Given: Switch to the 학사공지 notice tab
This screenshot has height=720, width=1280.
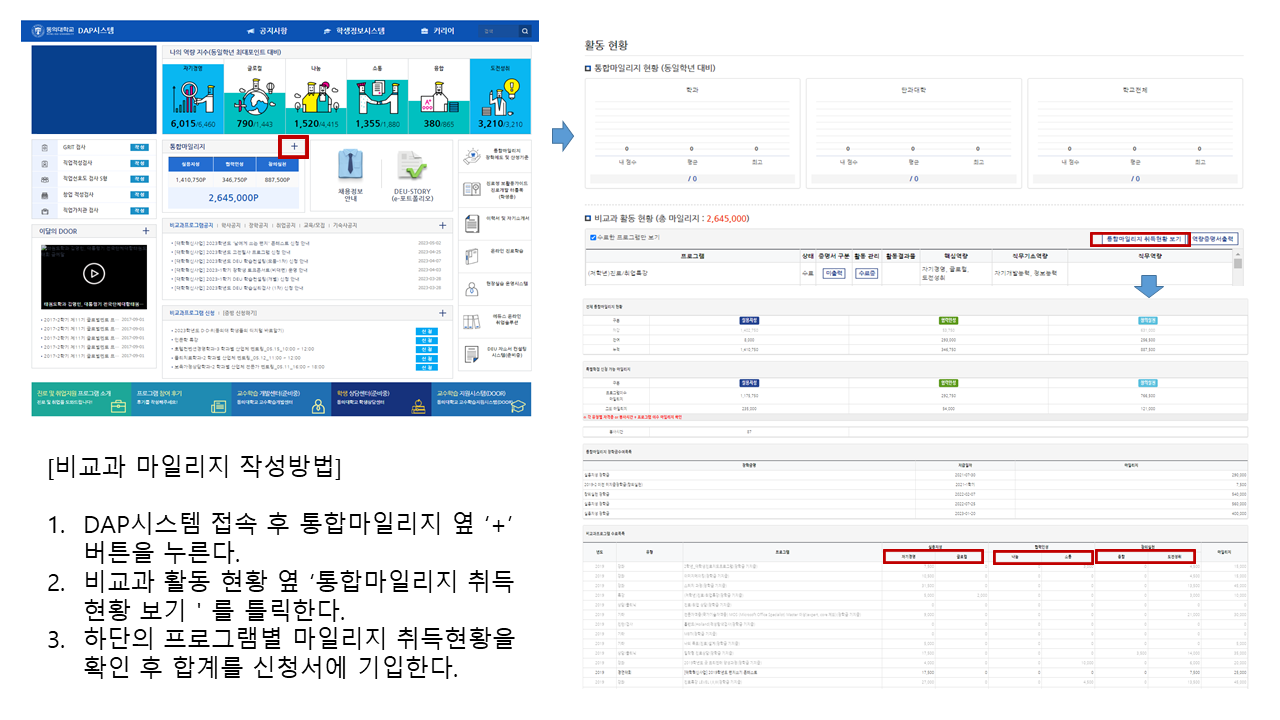Looking at the screenshot, I should pyautogui.click(x=232, y=226).
